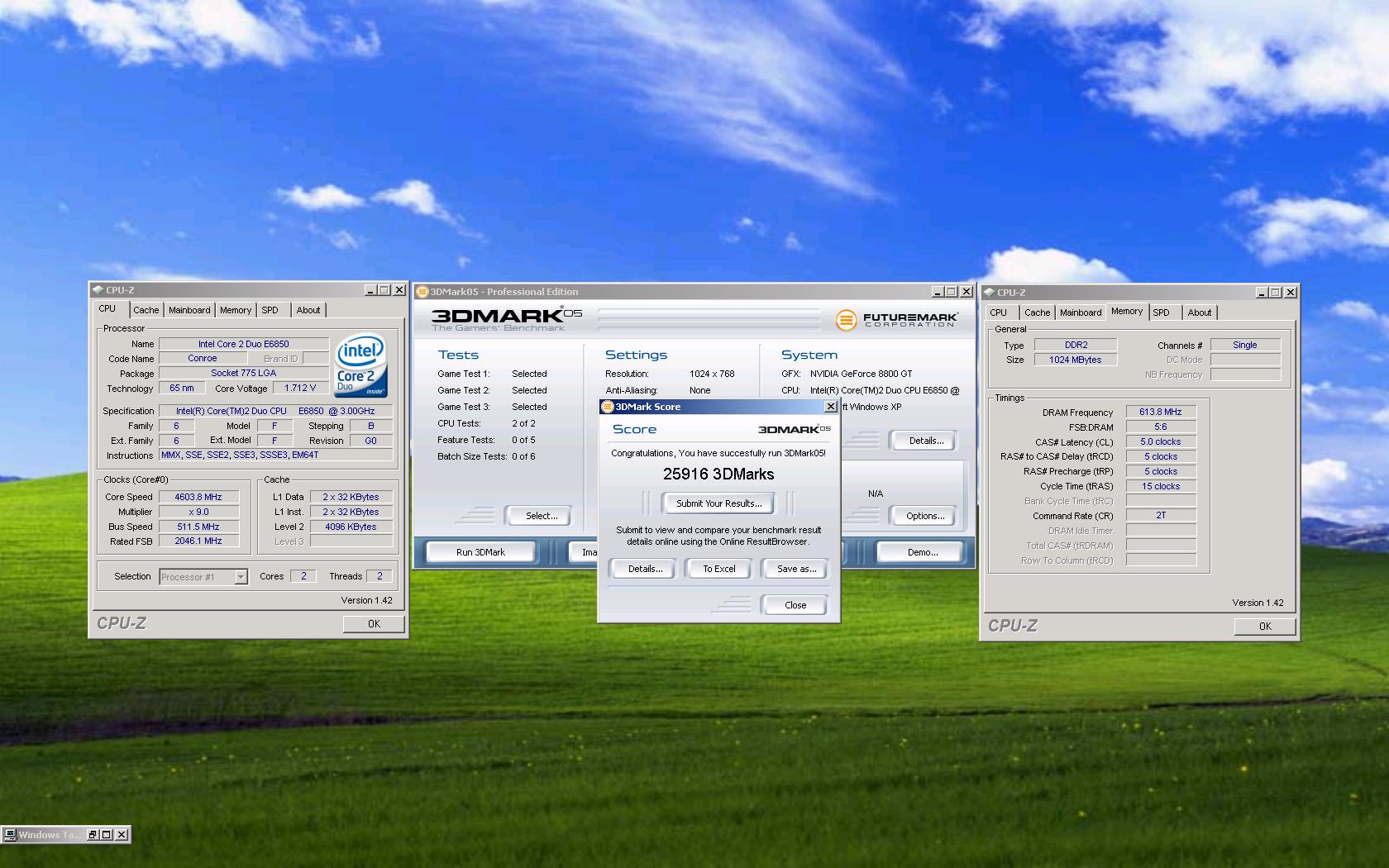Click the processor Name field Intel Core 2 Duo E6850
Image resolution: width=1389 pixels, height=868 pixels.
point(244,344)
